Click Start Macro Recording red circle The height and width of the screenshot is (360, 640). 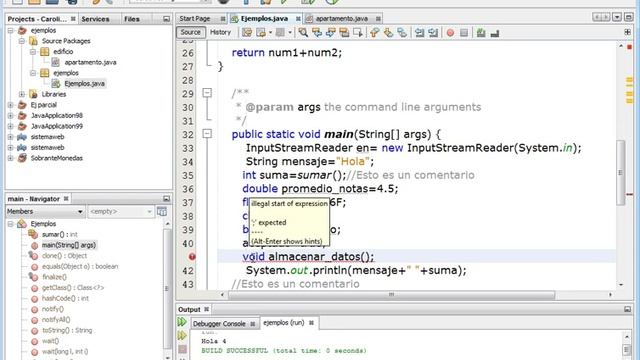(x=450, y=33)
